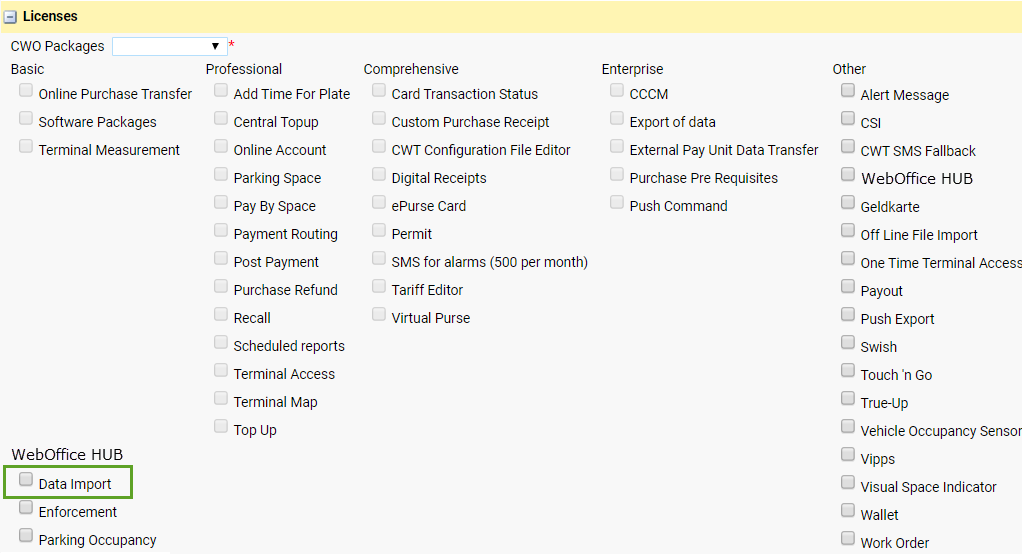Enable Purchase Refund license
Image resolution: width=1022 pixels, height=554 pixels.
point(221,286)
